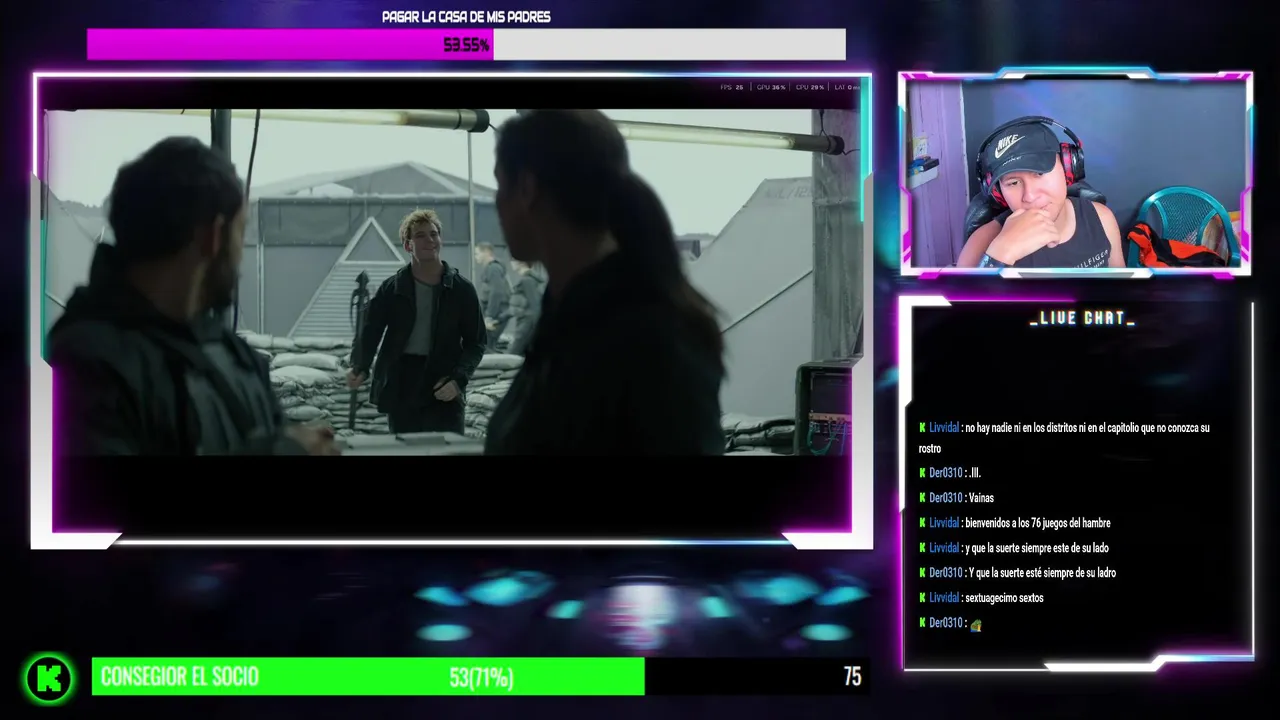Click username Livvidal on 'sextuagecimo sextos' message
The width and height of the screenshot is (1280, 720).
coord(944,598)
